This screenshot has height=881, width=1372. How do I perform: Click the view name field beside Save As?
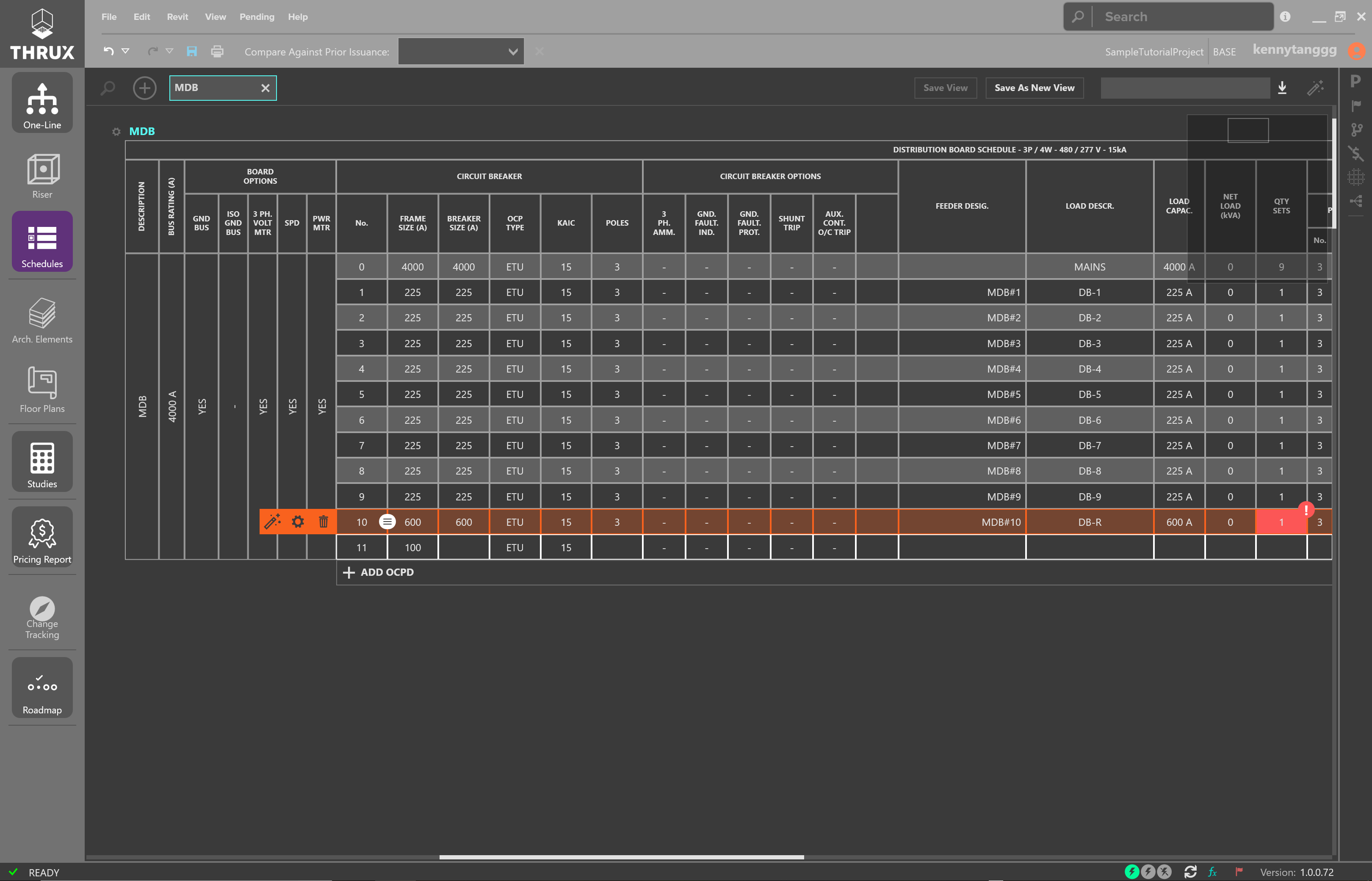(x=1185, y=88)
